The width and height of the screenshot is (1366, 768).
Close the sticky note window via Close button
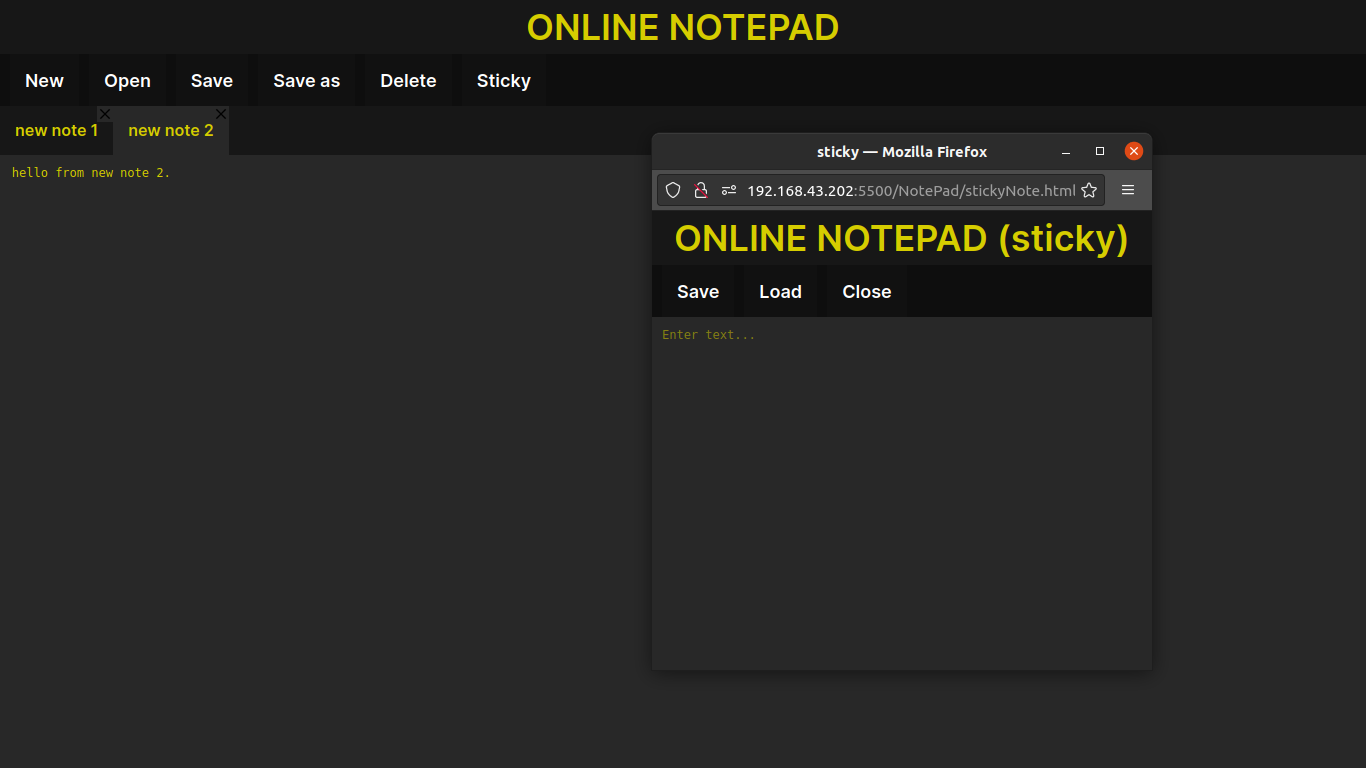[866, 291]
